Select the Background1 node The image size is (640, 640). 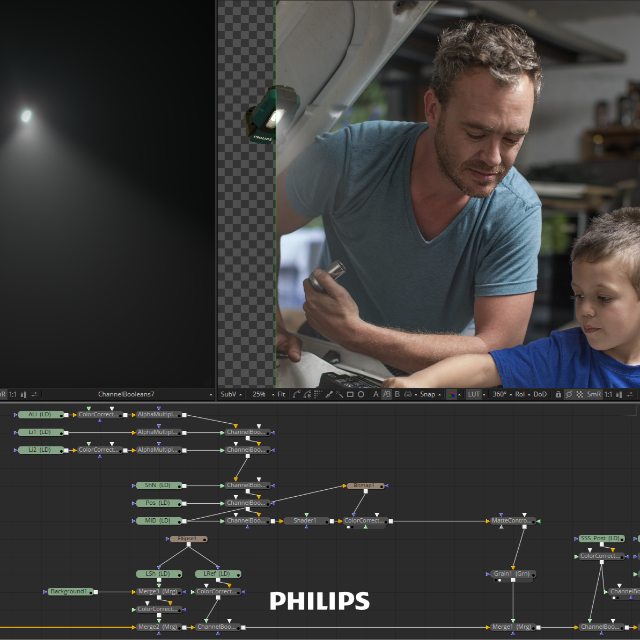pos(69,592)
